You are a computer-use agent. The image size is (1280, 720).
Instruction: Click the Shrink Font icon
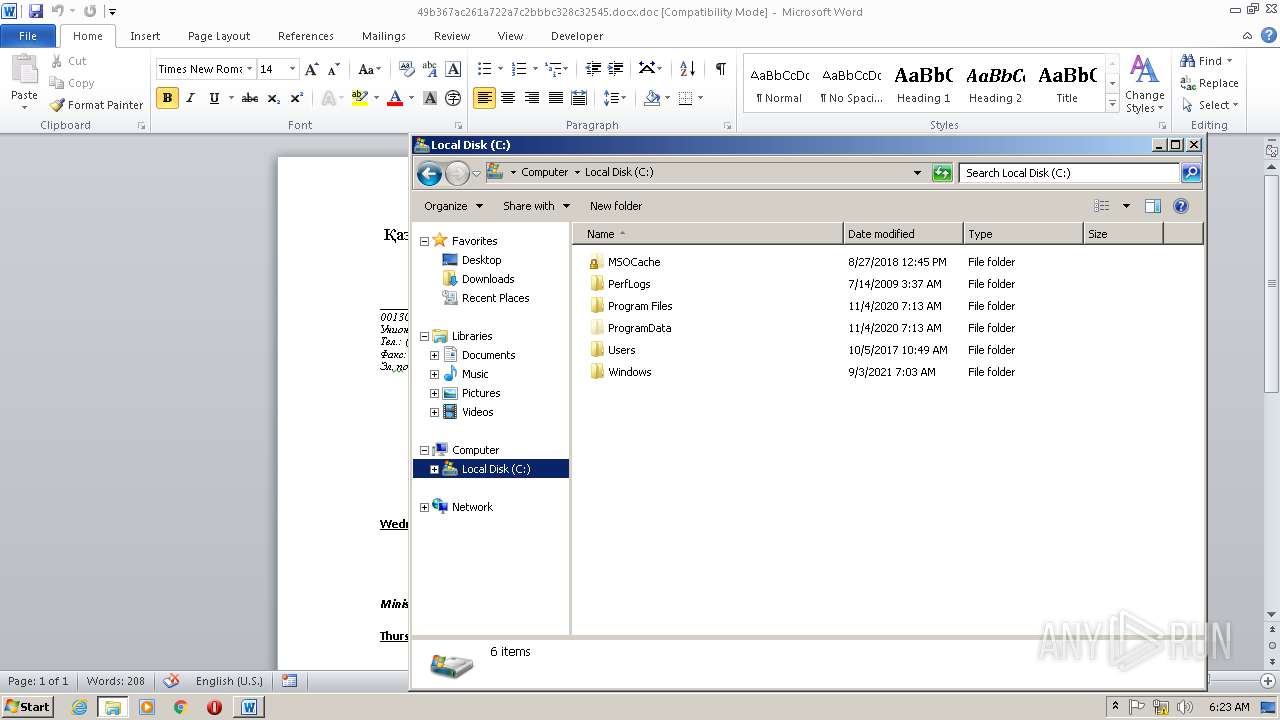pos(334,69)
